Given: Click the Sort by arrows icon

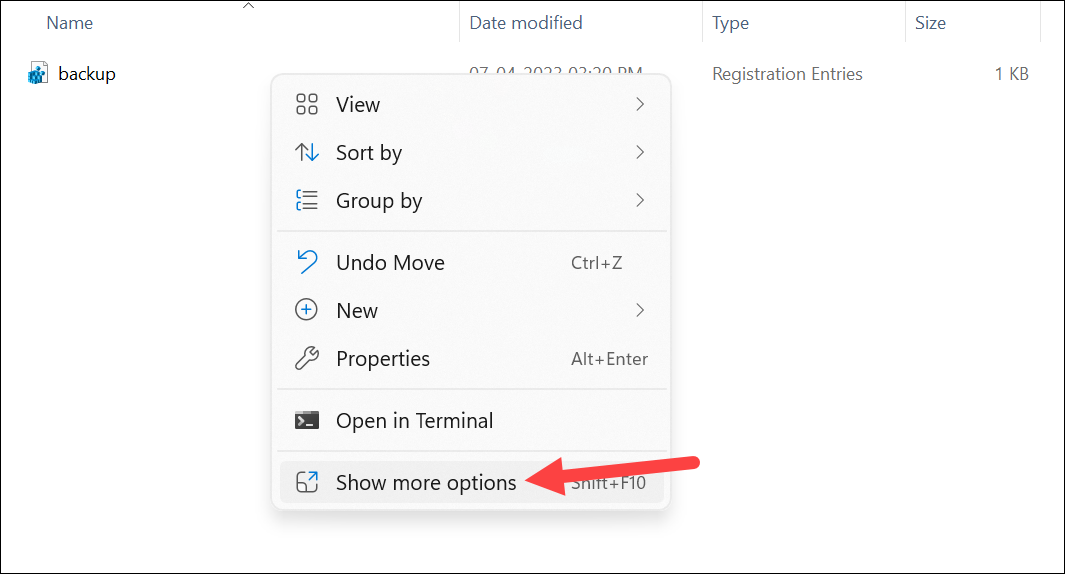Looking at the screenshot, I should pyautogui.click(x=306, y=152).
